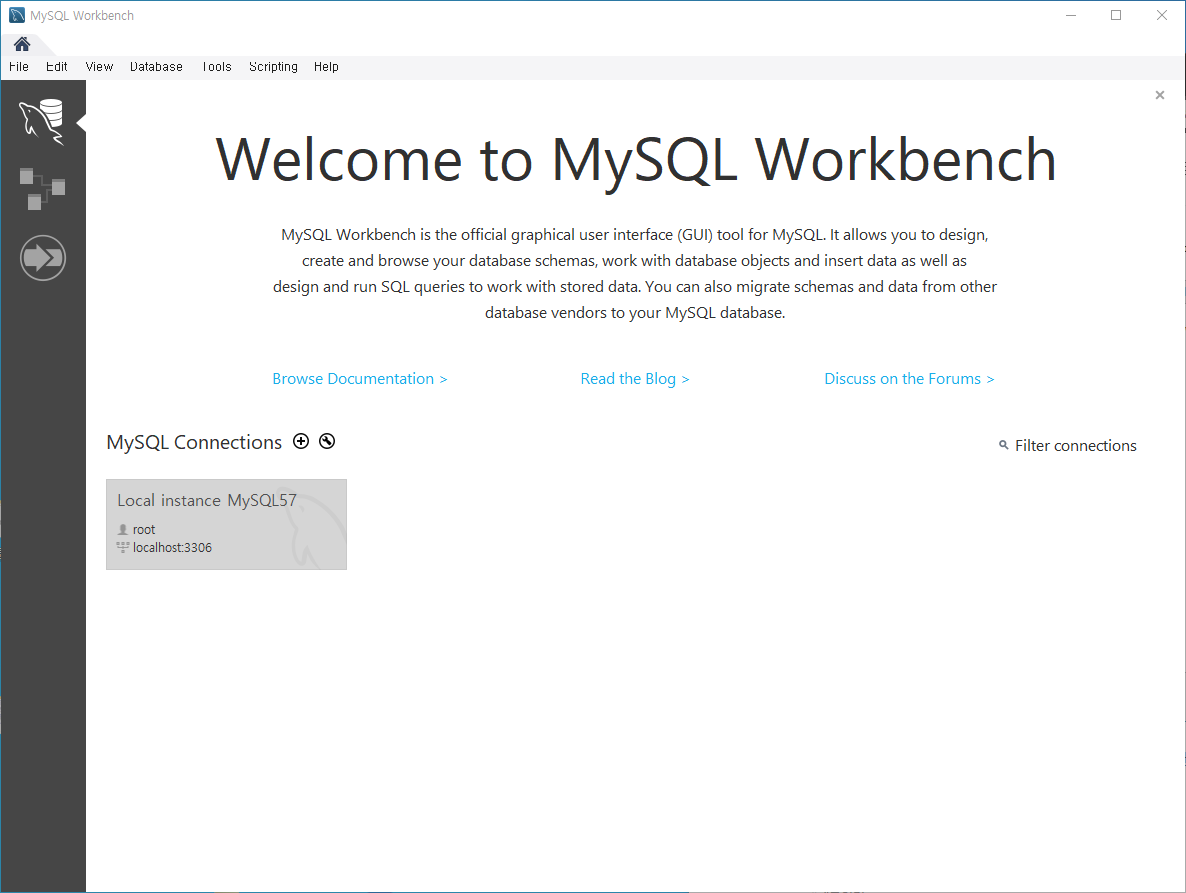Open the Models sidebar icon

coord(42,189)
